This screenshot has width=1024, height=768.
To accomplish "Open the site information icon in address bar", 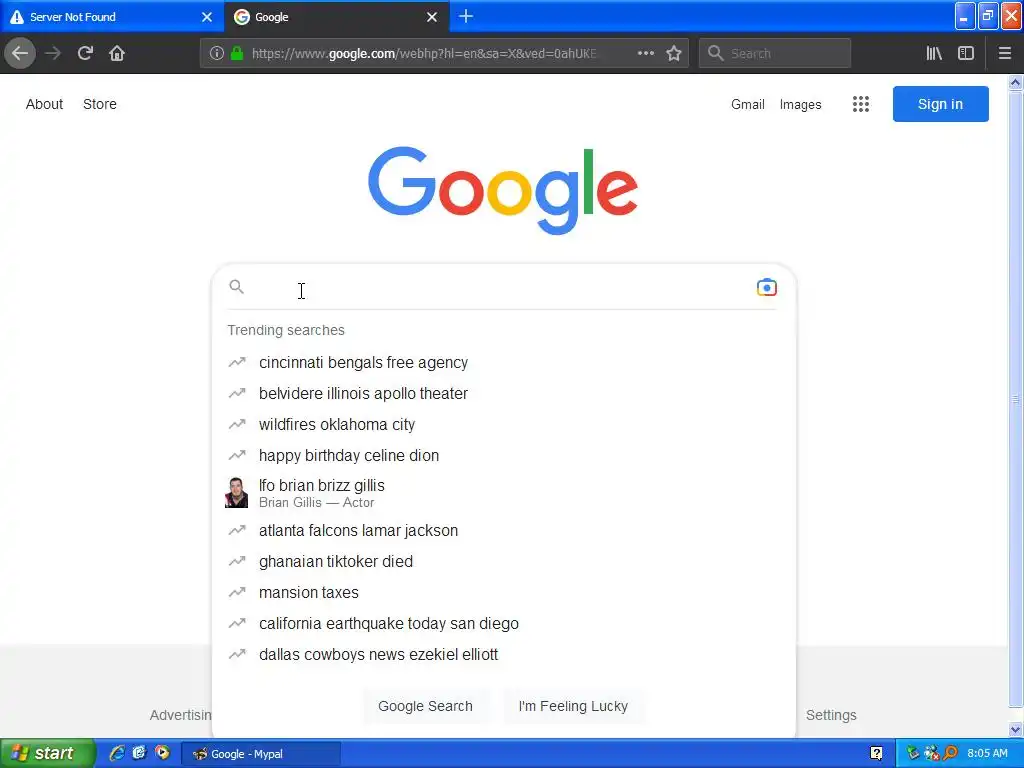I will (x=217, y=54).
